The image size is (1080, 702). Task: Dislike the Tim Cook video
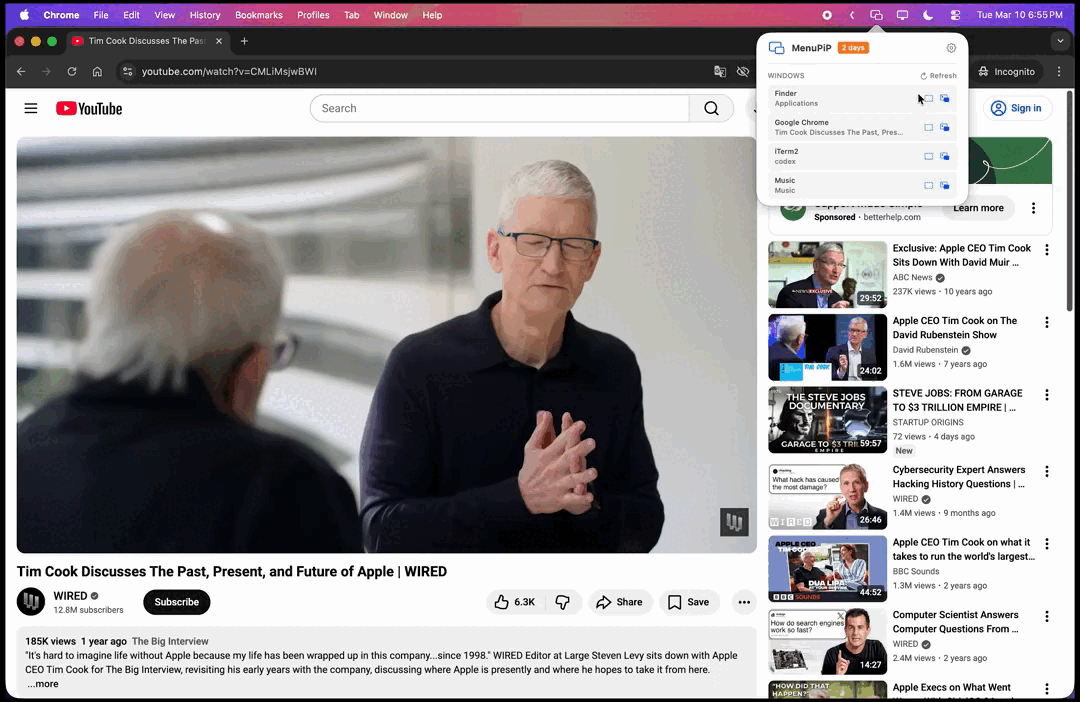563,602
